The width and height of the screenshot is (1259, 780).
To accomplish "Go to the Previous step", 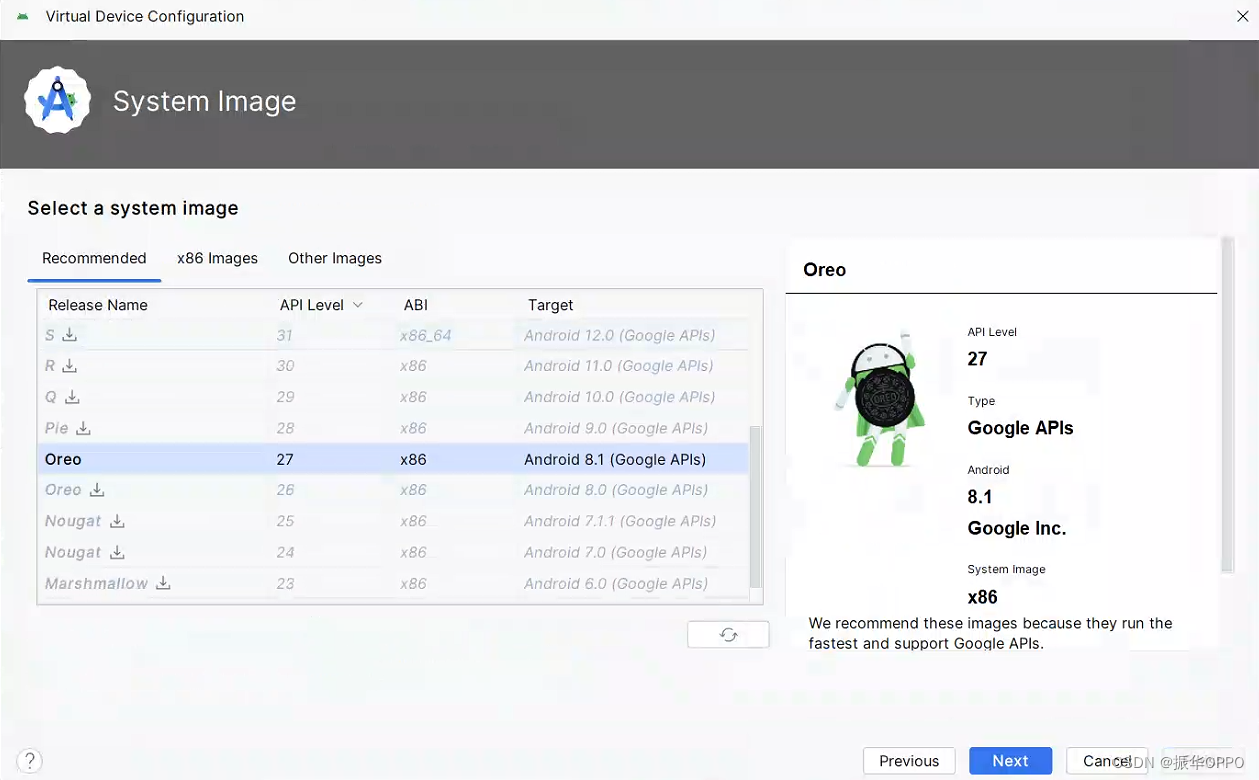I will point(909,761).
